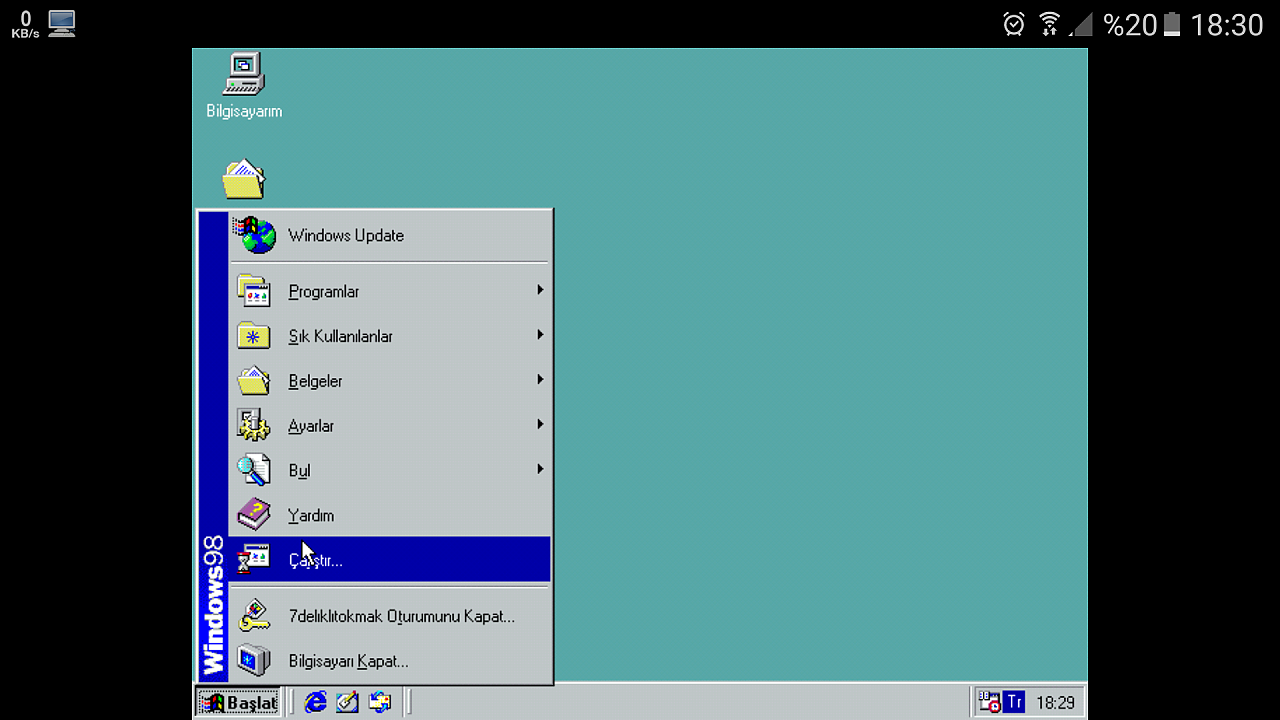The height and width of the screenshot is (720, 1280).
Task: Launch Windows Update from the Start menu
Action: tap(390, 236)
